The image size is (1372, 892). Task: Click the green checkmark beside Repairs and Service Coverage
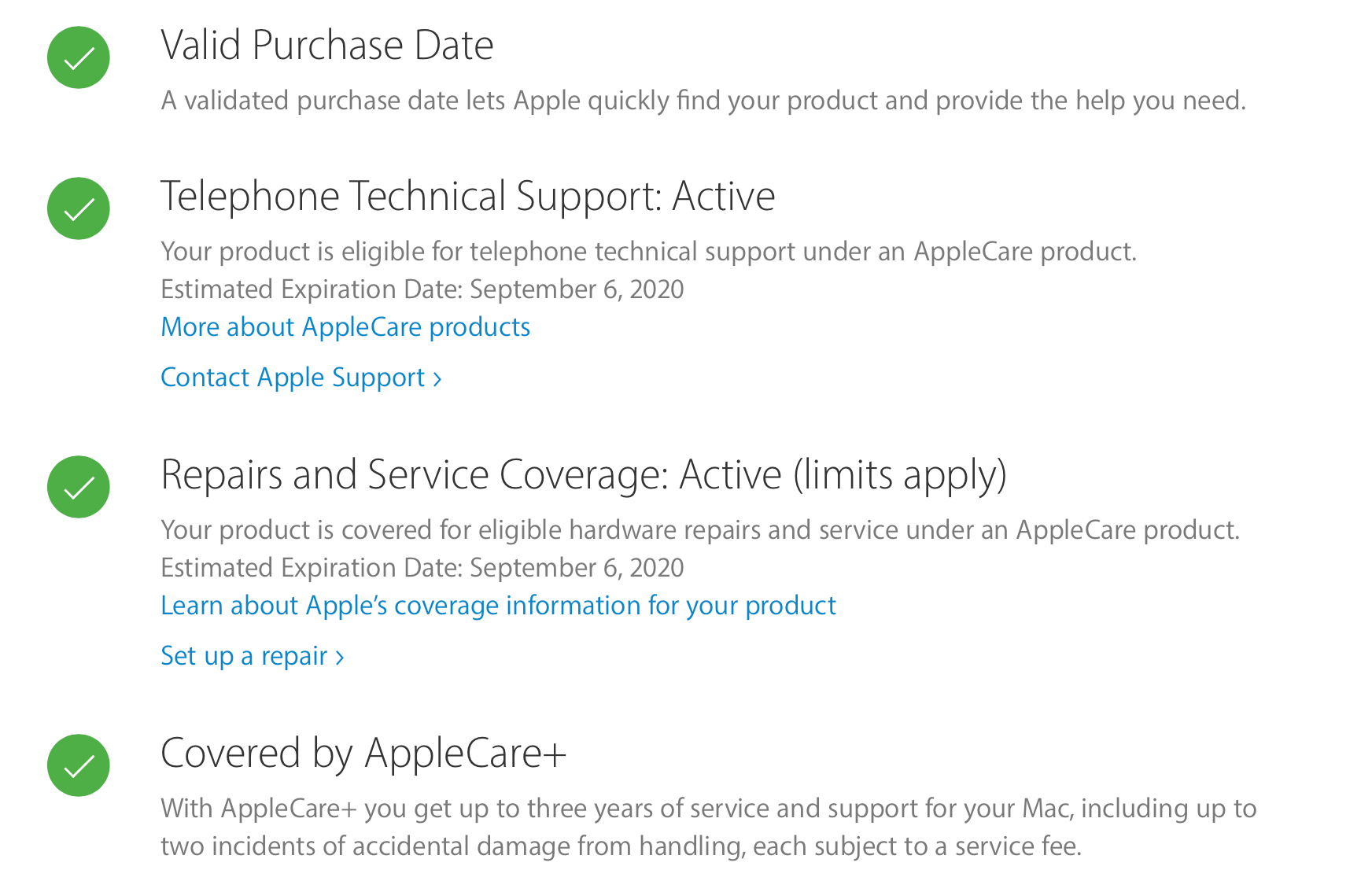click(x=78, y=487)
